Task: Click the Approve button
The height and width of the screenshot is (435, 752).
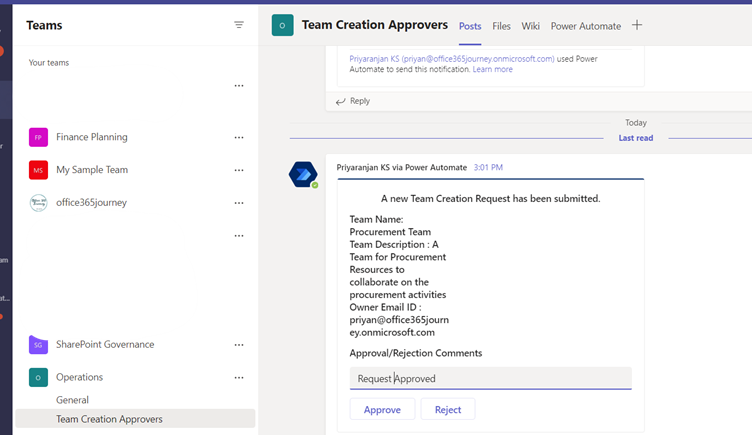Action: [382, 410]
